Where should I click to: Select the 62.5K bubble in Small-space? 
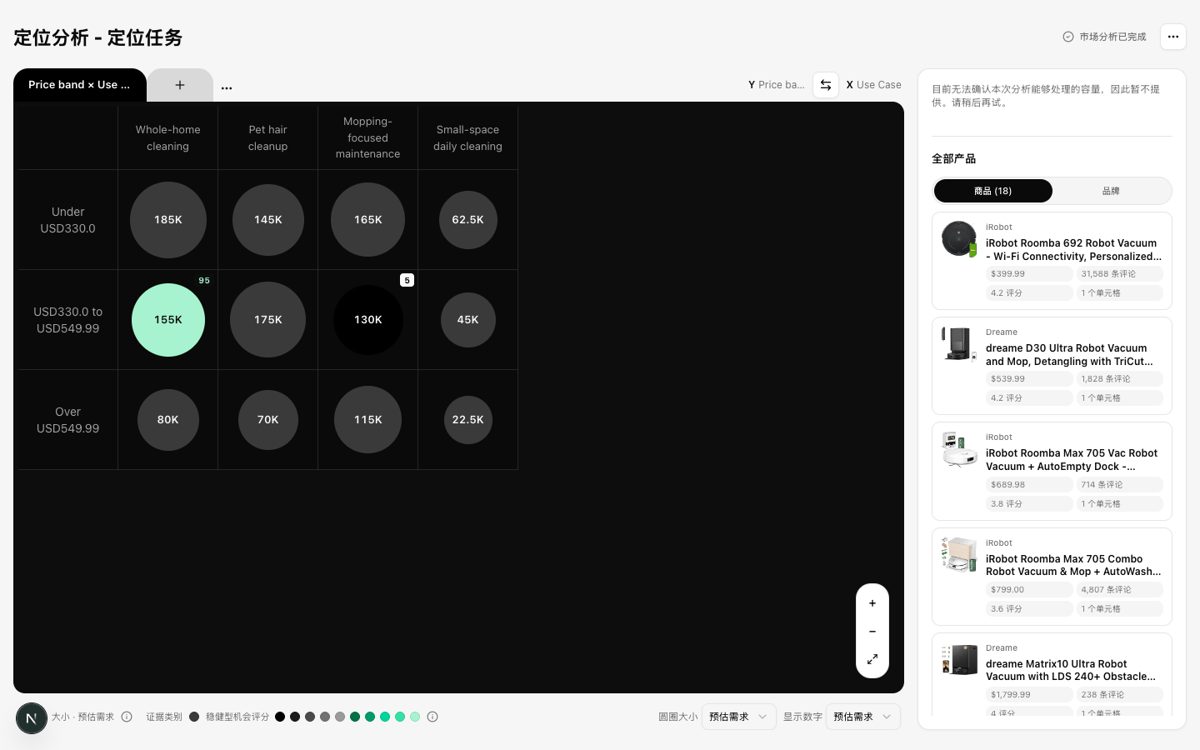coord(468,220)
